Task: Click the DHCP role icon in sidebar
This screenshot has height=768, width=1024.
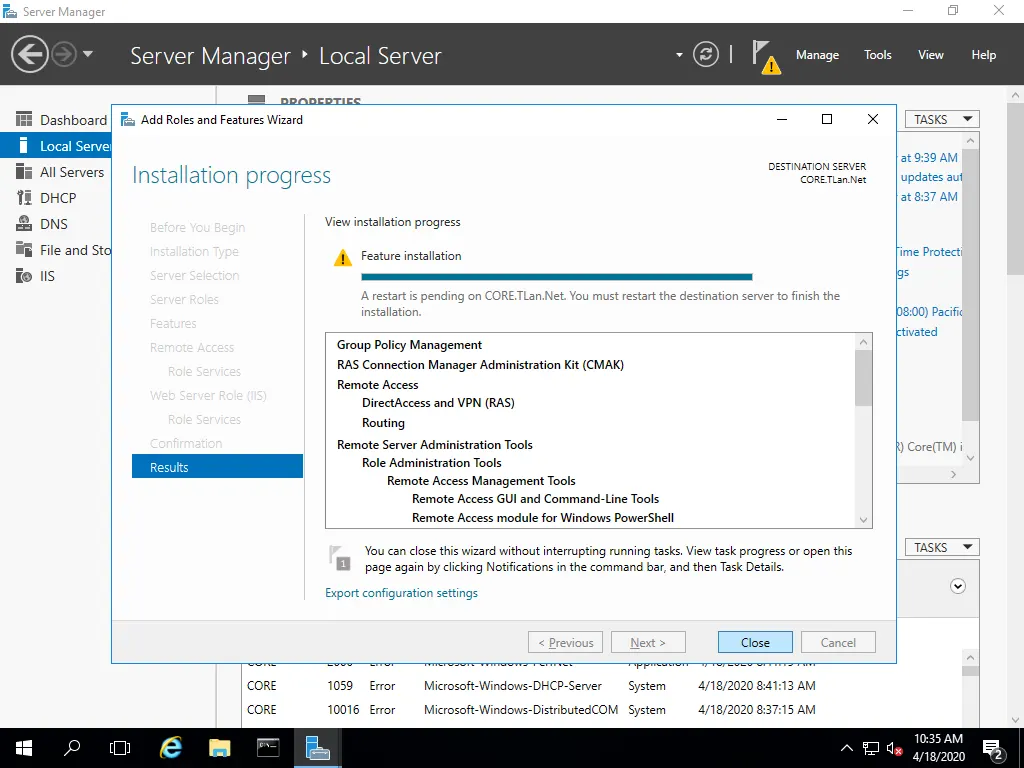Action: tap(24, 198)
